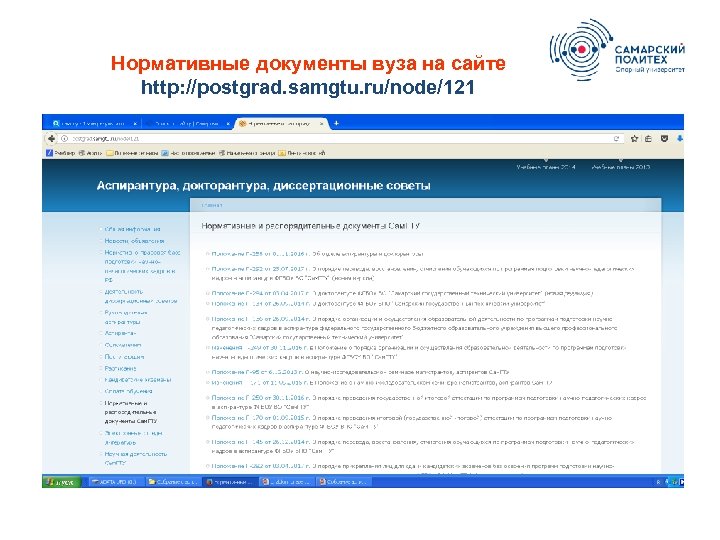Image resolution: width=720 pixels, height=540 pixels.
Task: Click the 'Главная' breadcrumb link
Action: coord(212,205)
